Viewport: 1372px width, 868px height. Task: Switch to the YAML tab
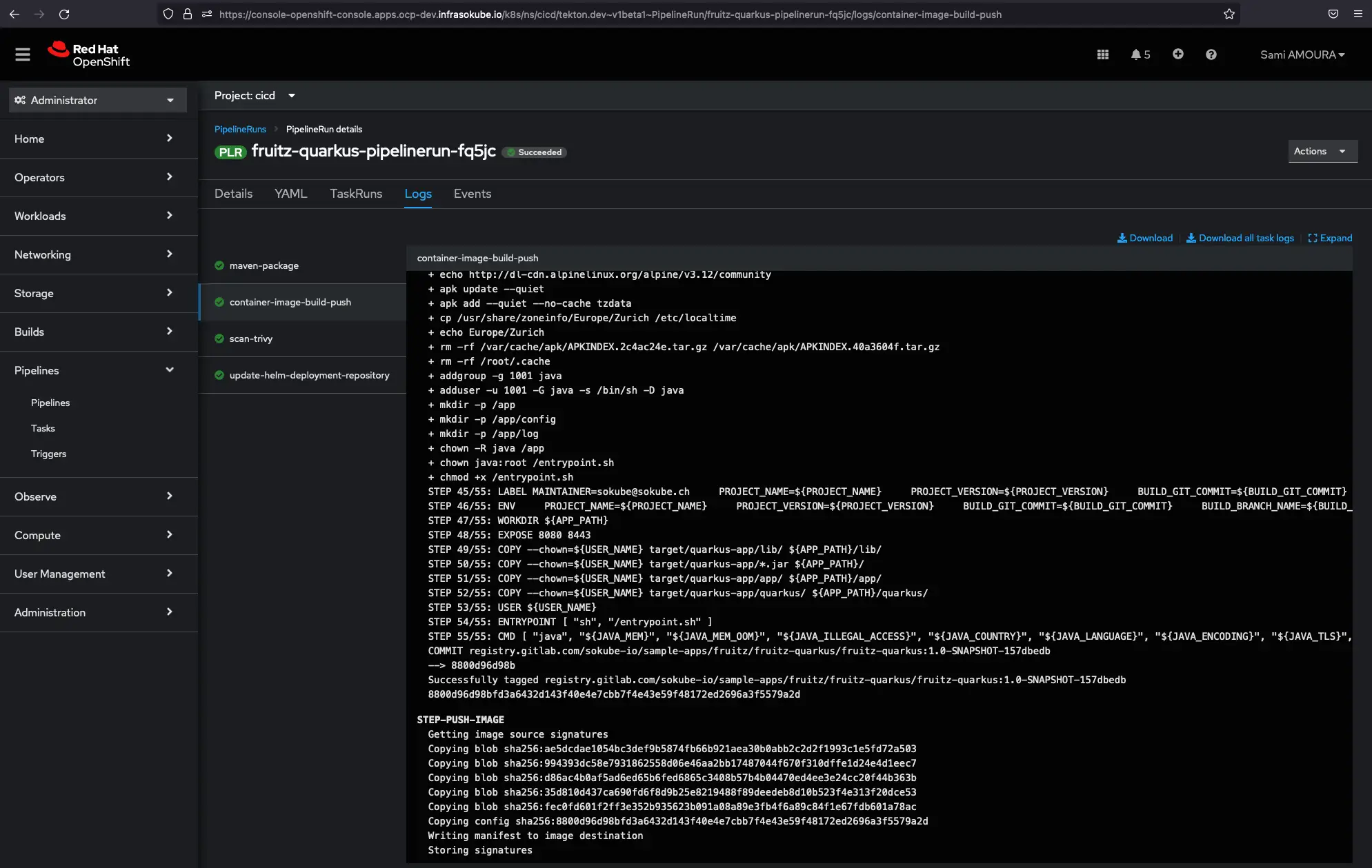pyautogui.click(x=290, y=194)
